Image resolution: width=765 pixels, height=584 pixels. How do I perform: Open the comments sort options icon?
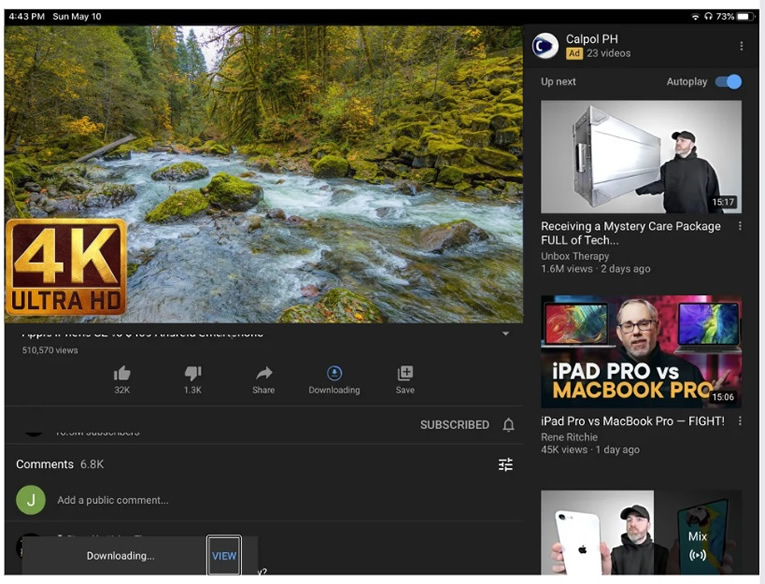pyautogui.click(x=506, y=464)
